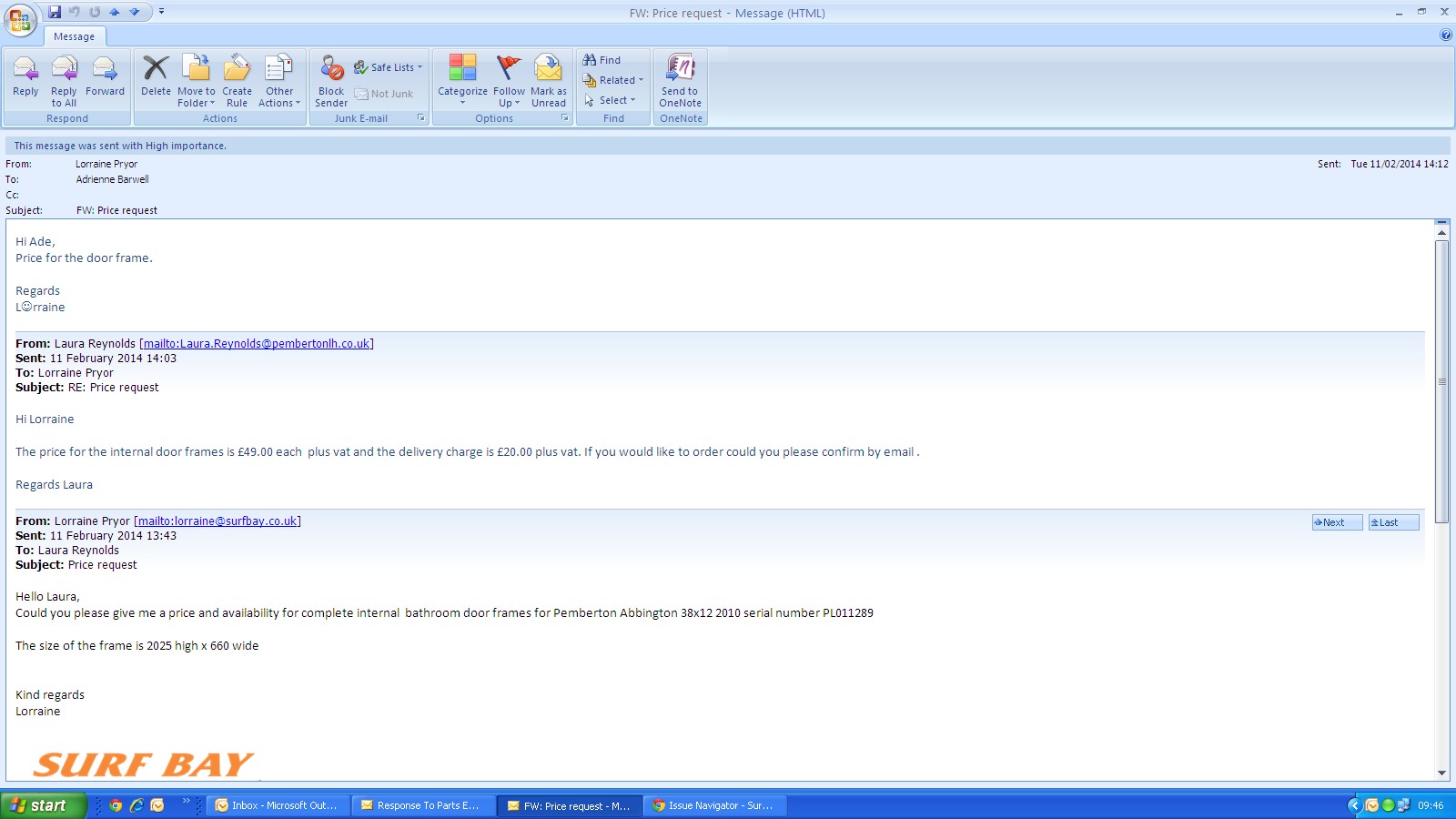Click the Find binoculars button

pyautogui.click(x=602, y=60)
